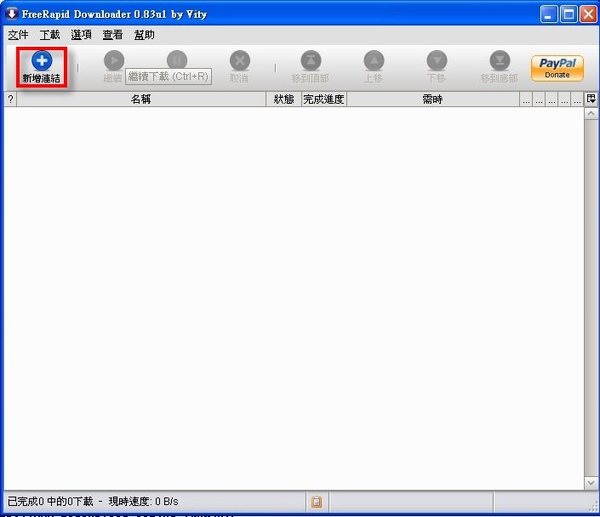Open the 選項 menu
Screen dimensions: 600x517
[81, 35]
